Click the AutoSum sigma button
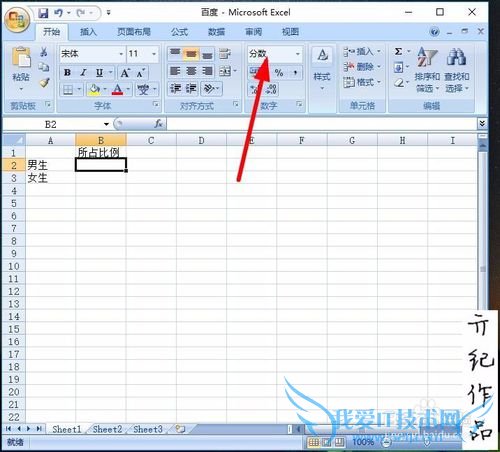Viewport: 500px width, 452px height. (398, 52)
